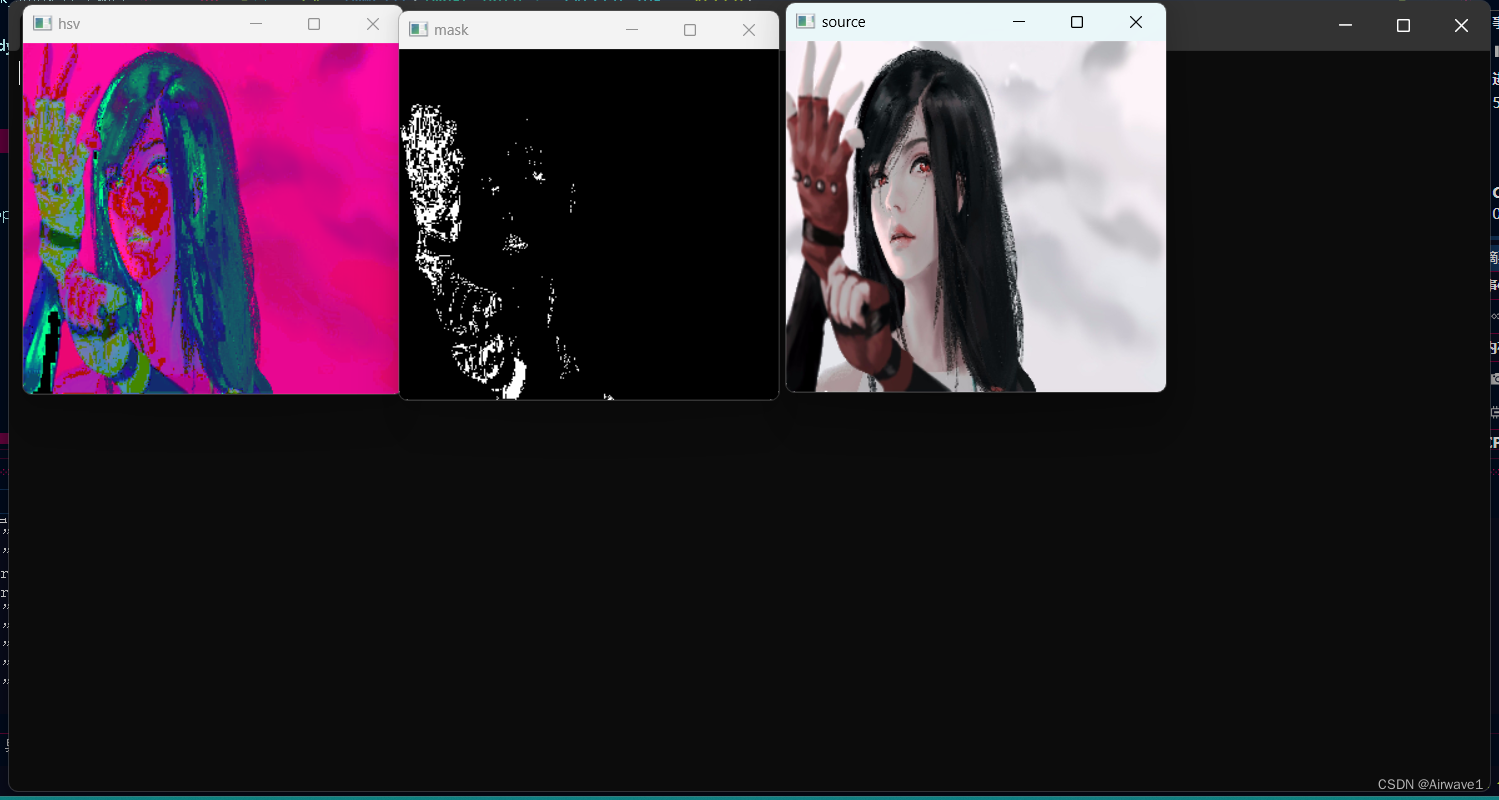This screenshot has width=1499, height=800.
Task: Close the dark background console window
Action: (1462, 26)
